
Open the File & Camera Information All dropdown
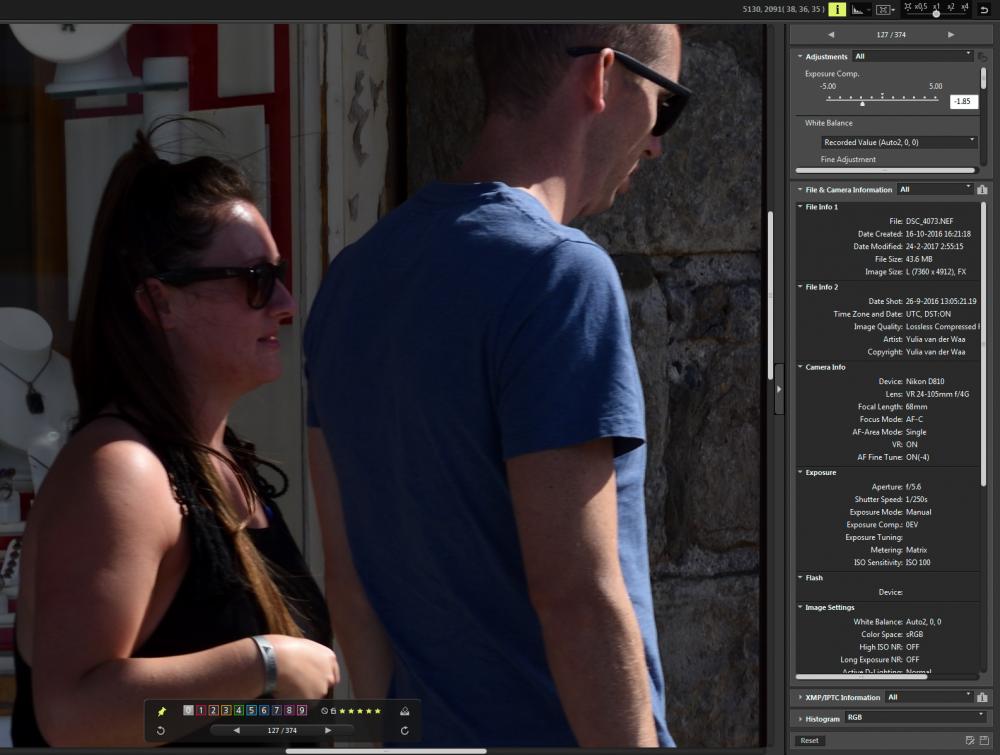935,189
